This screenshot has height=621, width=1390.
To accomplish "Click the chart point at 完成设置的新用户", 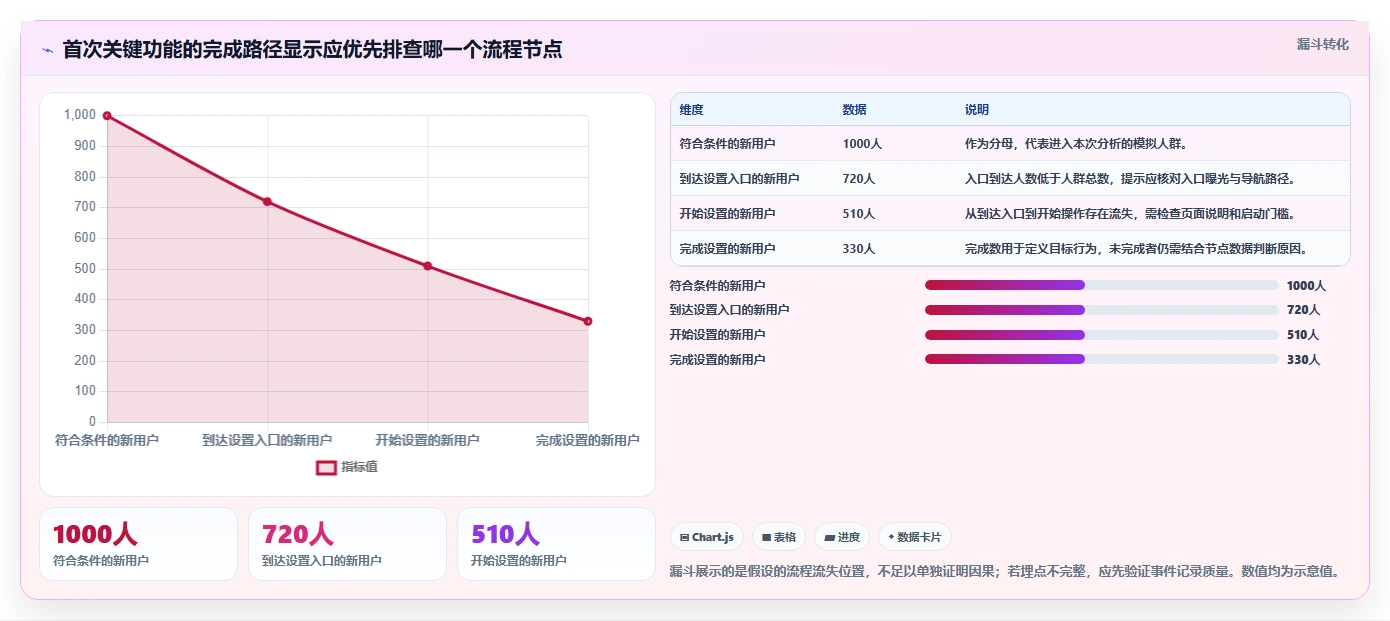I will (588, 321).
